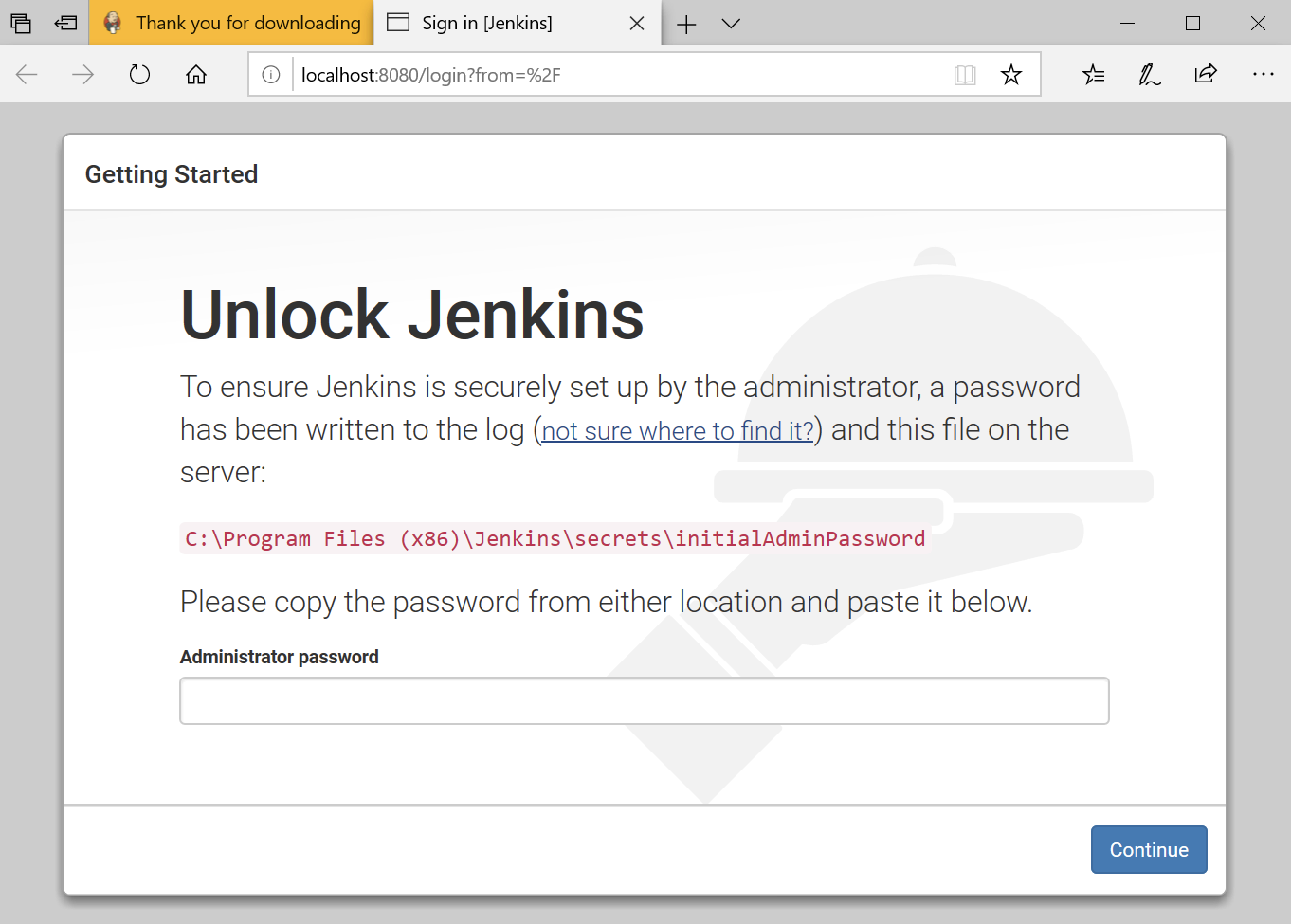
Task: Open a new tab with plus icon
Action: (686, 24)
